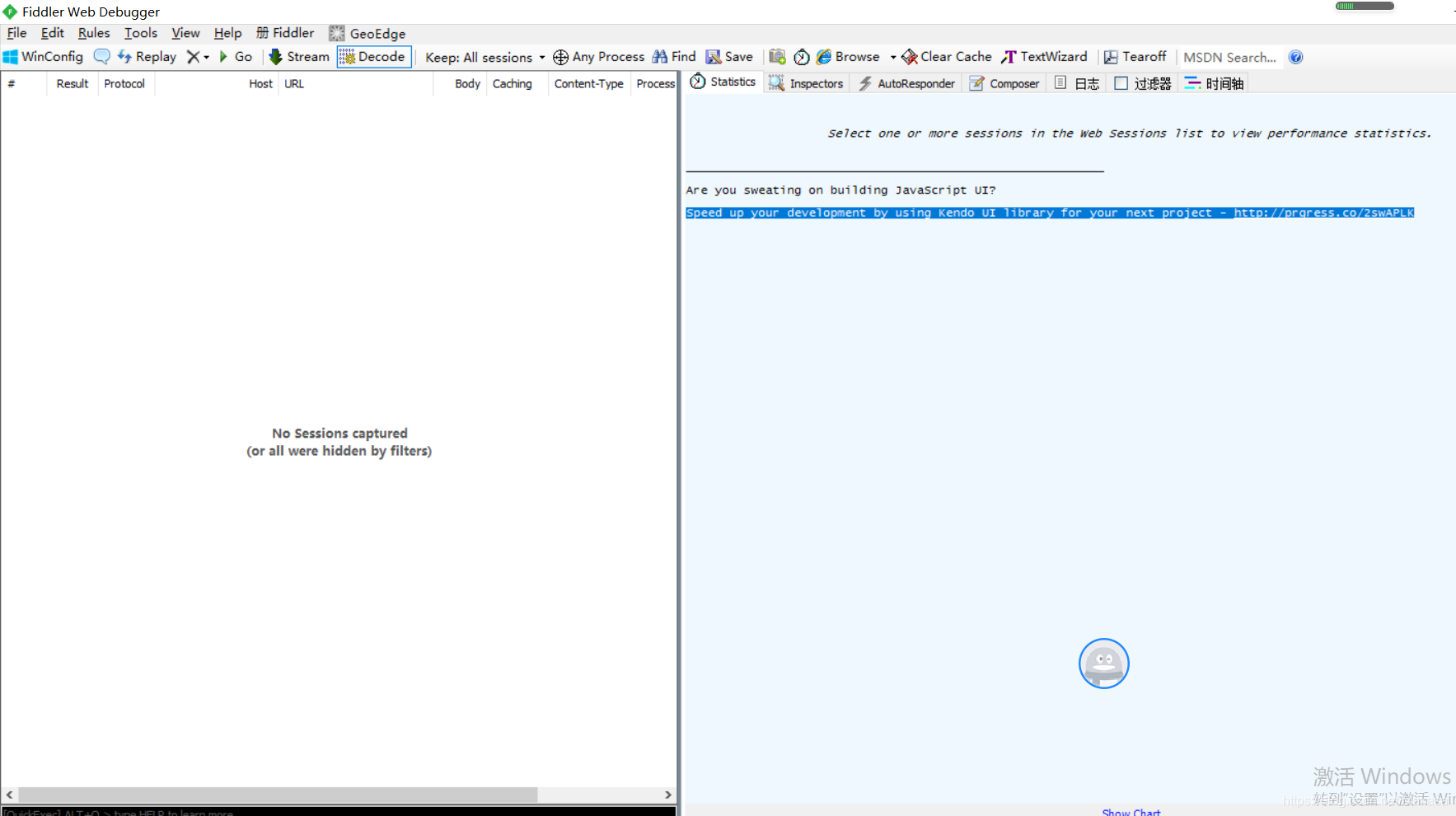Expand the Browse dropdown arrow
Viewport: 1456px width, 816px height.
click(x=892, y=57)
